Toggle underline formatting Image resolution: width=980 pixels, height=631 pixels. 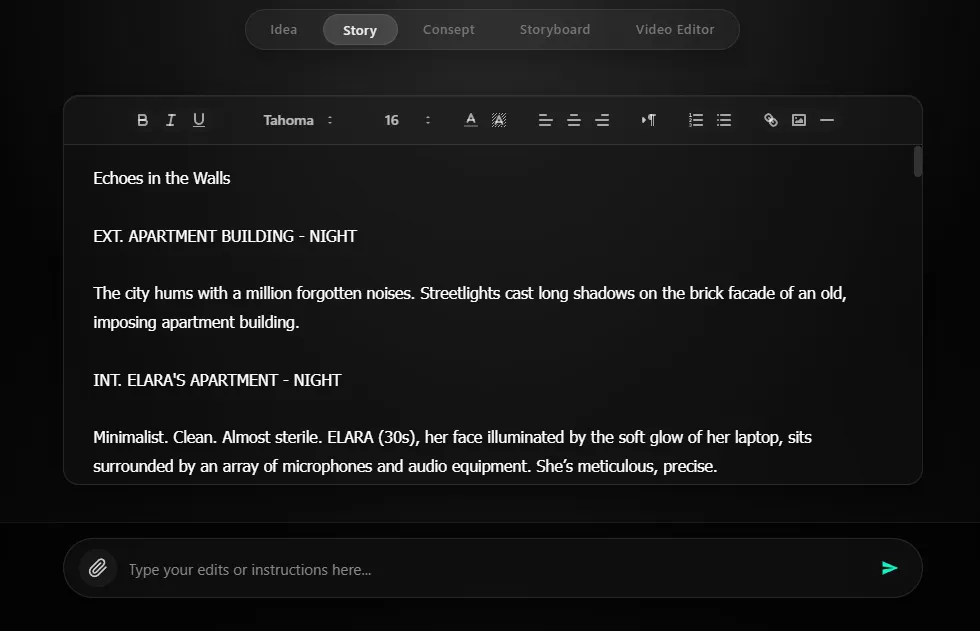[199, 120]
